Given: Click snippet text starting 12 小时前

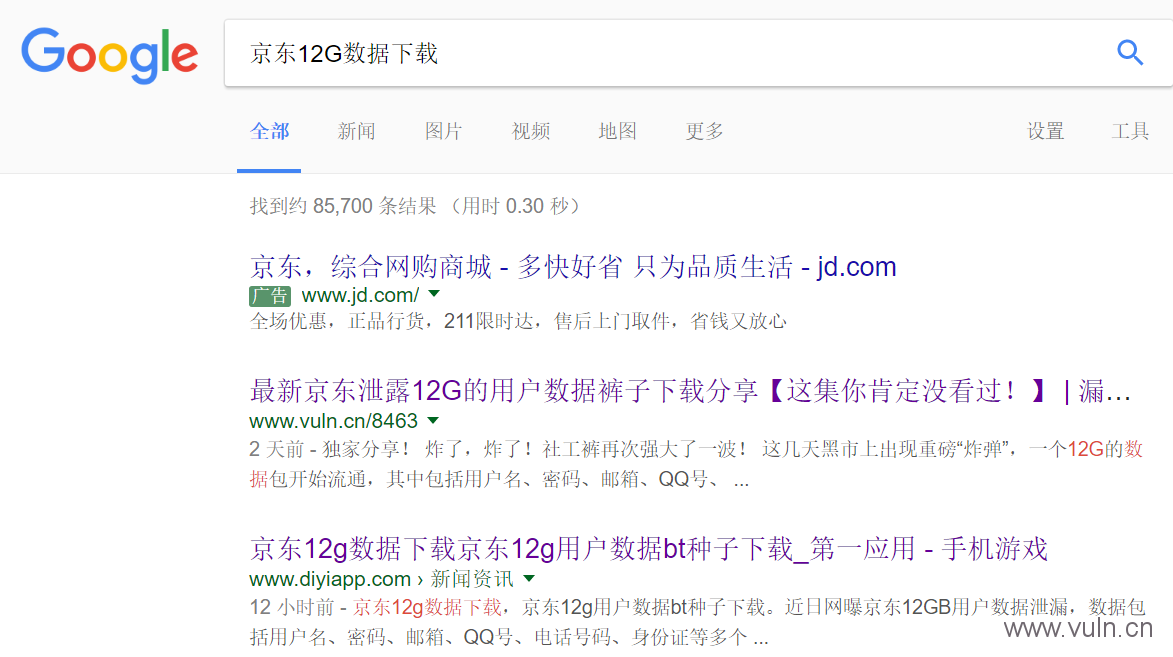Looking at the screenshot, I should 697,622.
